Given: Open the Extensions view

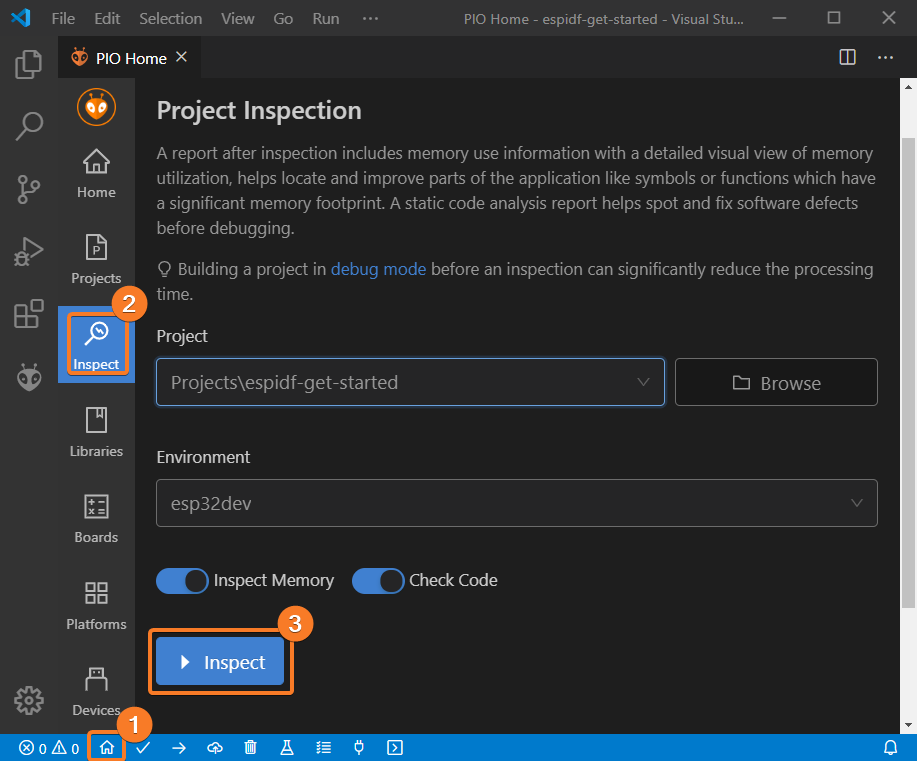Looking at the screenshot, I should (x=28, y=314).
